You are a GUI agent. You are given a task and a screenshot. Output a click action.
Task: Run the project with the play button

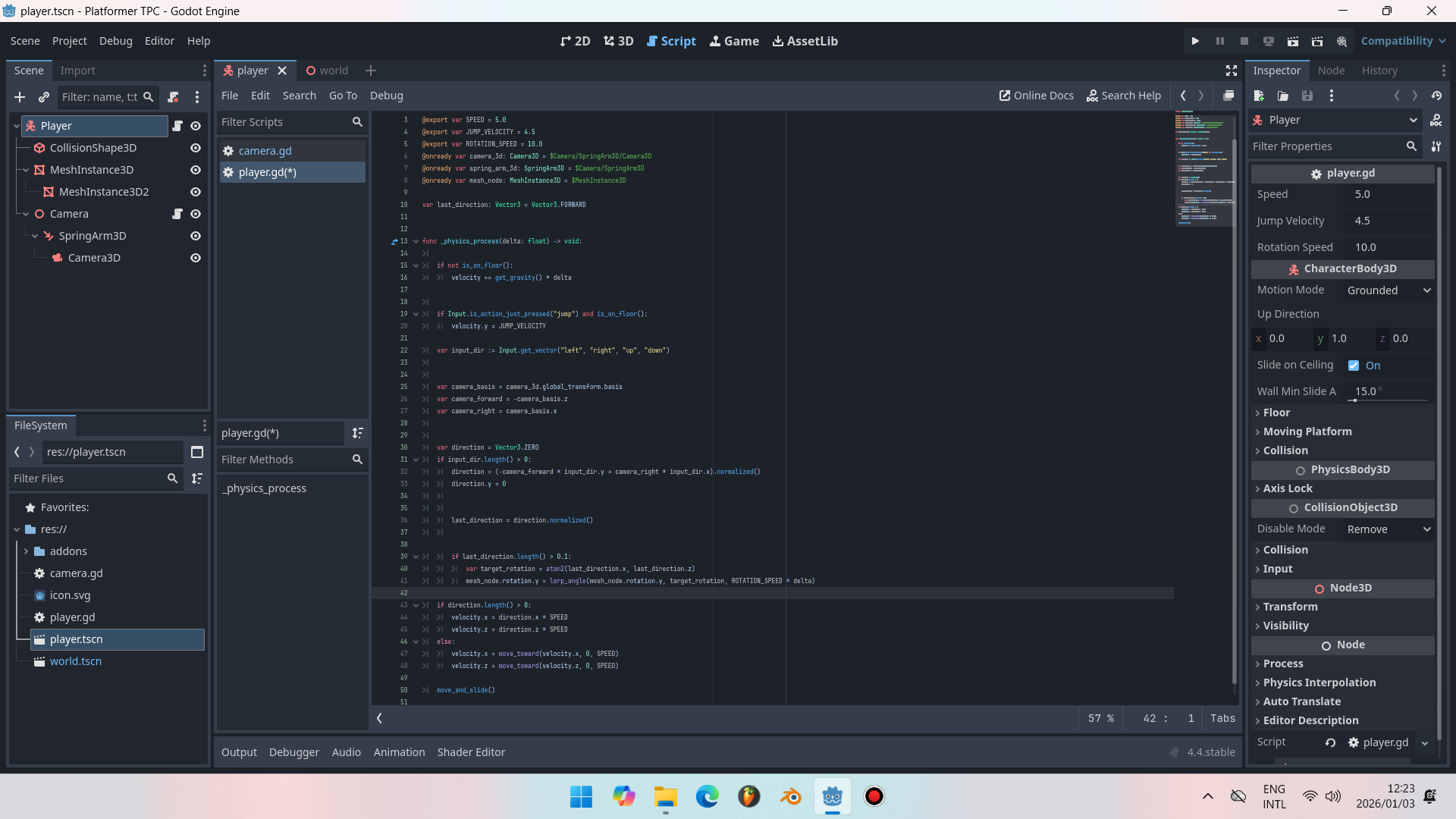coord(1195,41)
